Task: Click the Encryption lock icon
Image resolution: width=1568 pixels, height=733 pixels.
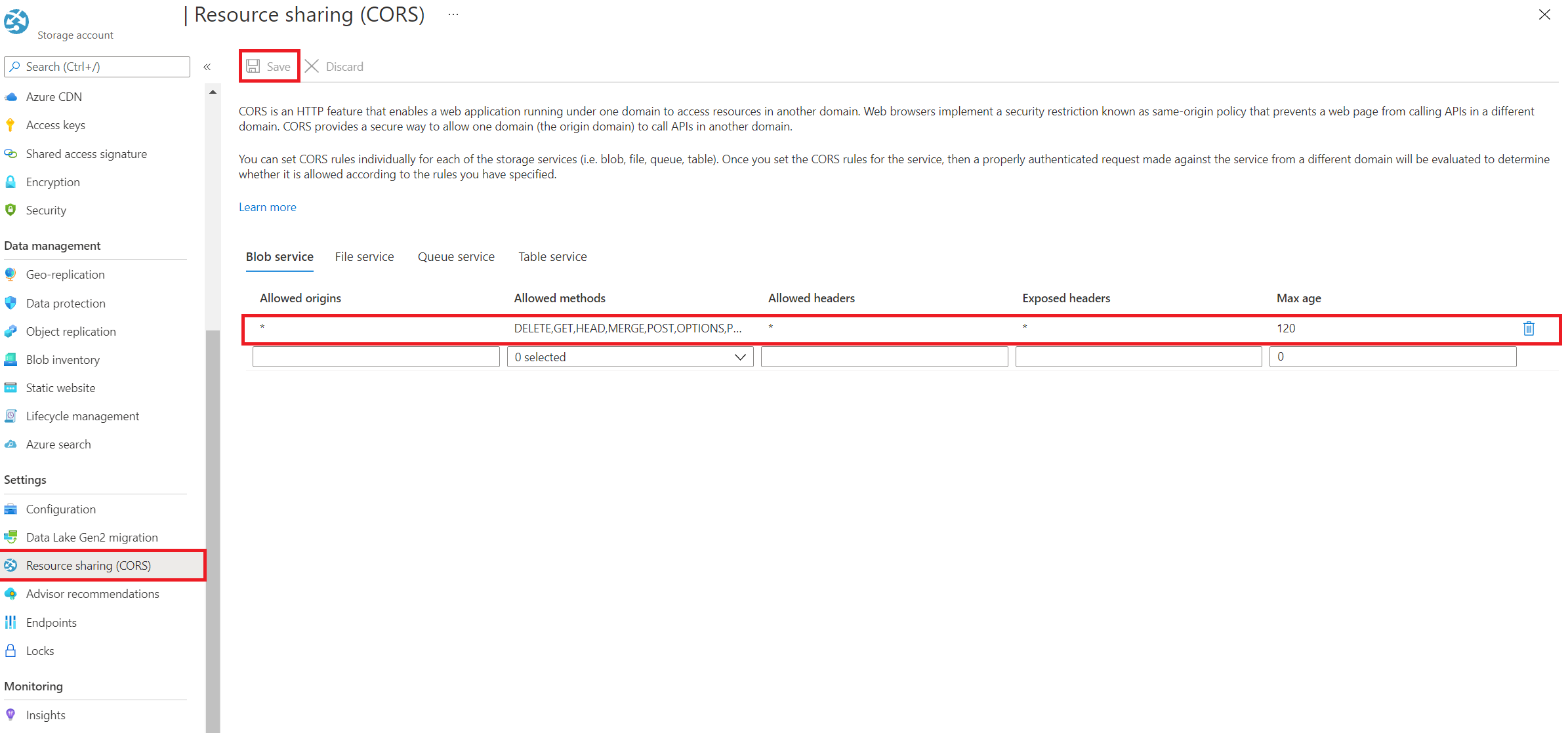Action: (10, 182)
